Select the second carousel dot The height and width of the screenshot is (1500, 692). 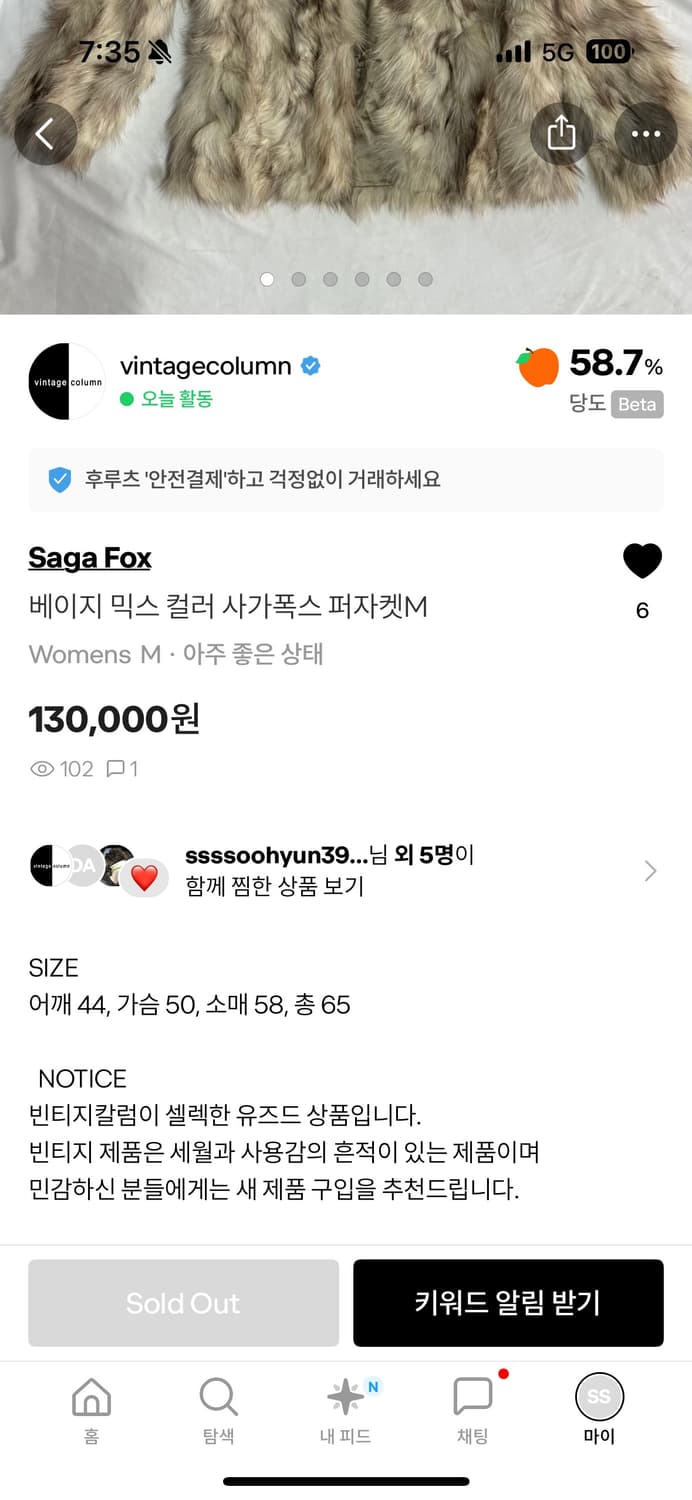299,279
